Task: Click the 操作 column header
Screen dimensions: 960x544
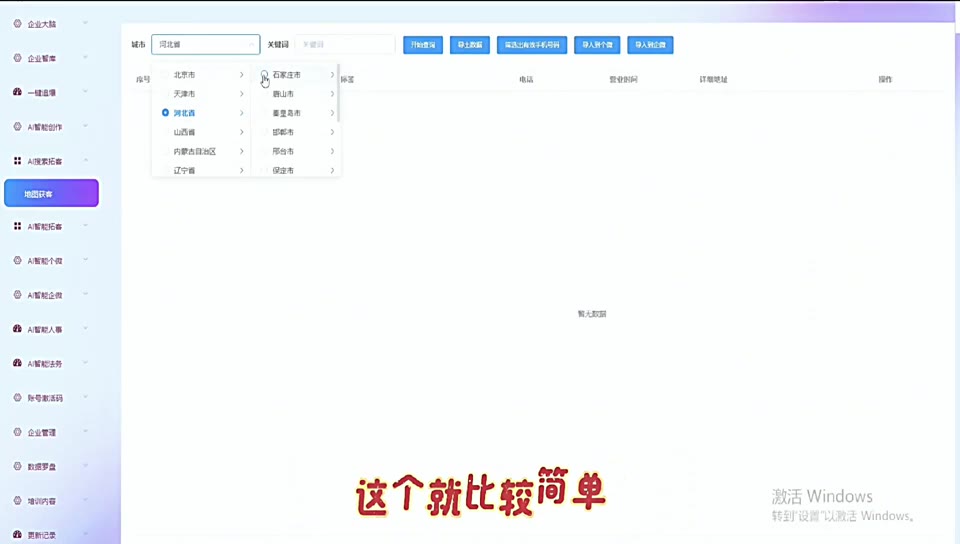Action: point(885,80)
